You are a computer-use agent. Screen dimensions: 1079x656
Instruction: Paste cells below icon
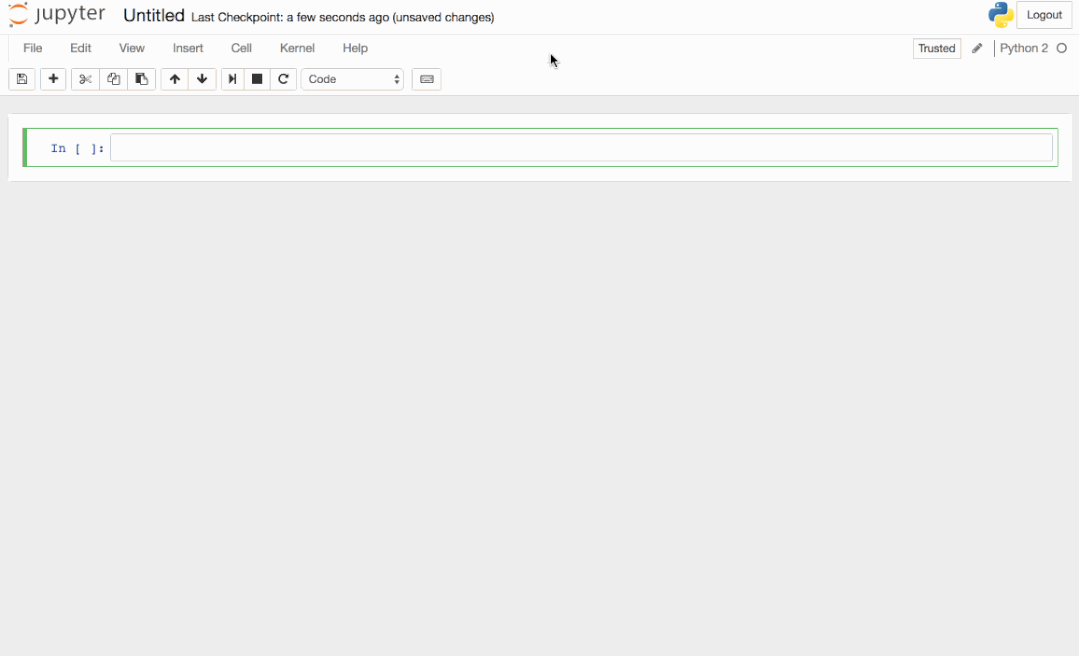(x=142, y=79)
